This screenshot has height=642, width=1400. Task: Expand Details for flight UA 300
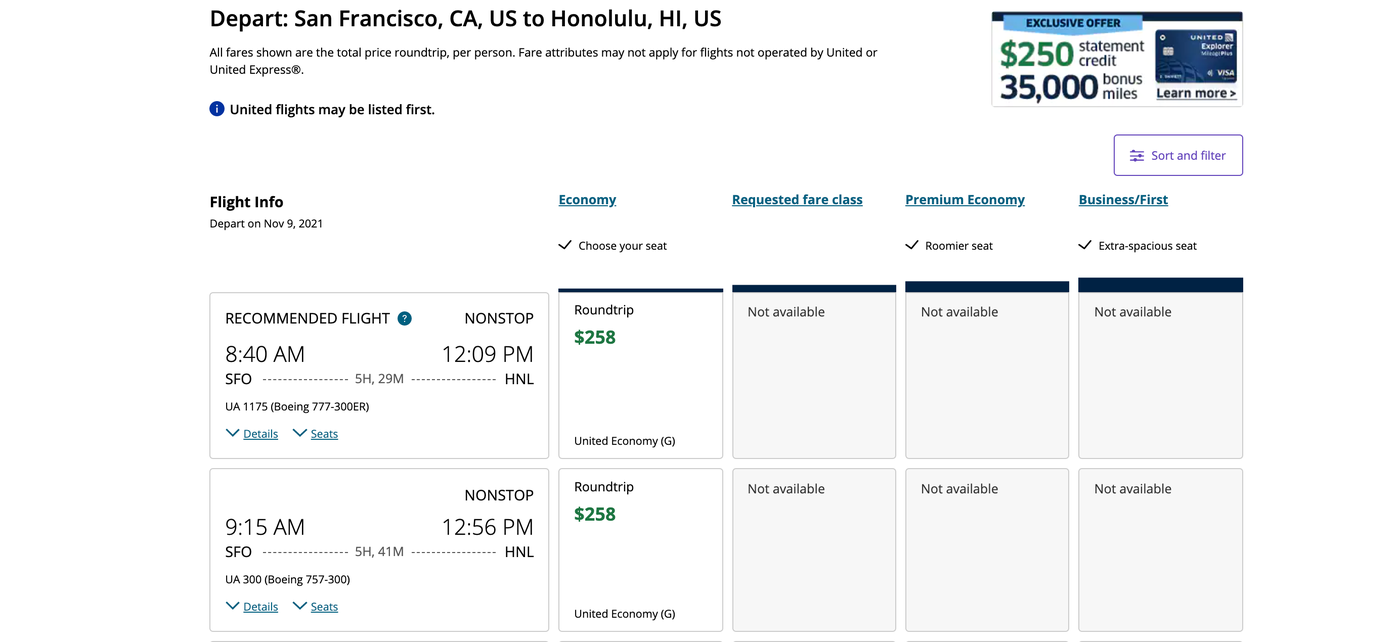[252, 607]
